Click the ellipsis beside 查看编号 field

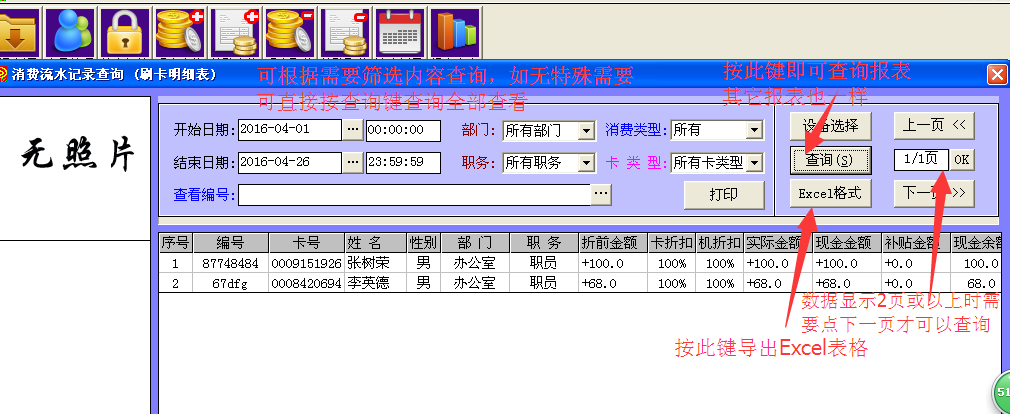tap(601, 194)
